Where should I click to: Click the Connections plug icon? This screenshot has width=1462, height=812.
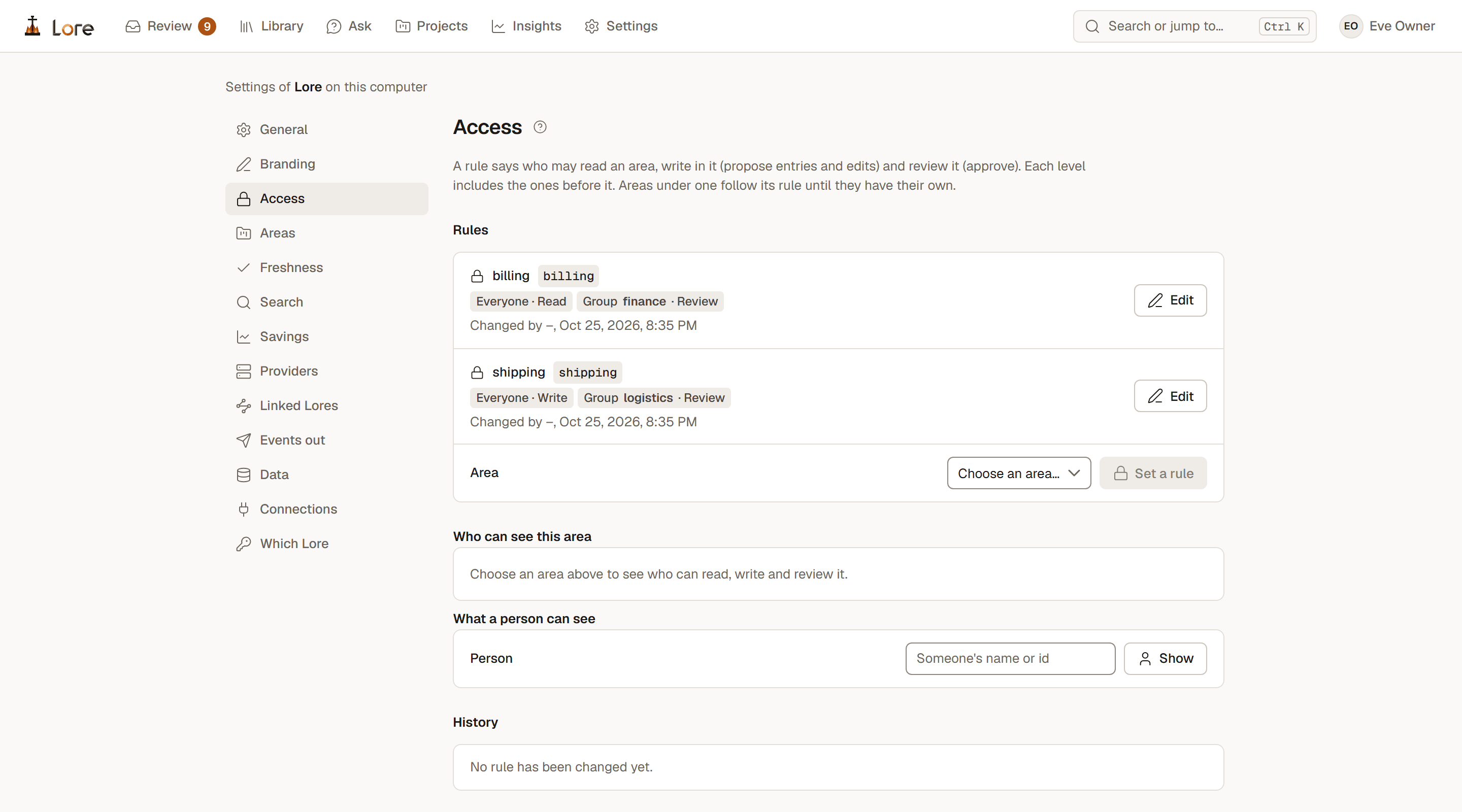[x=244, y=510]
